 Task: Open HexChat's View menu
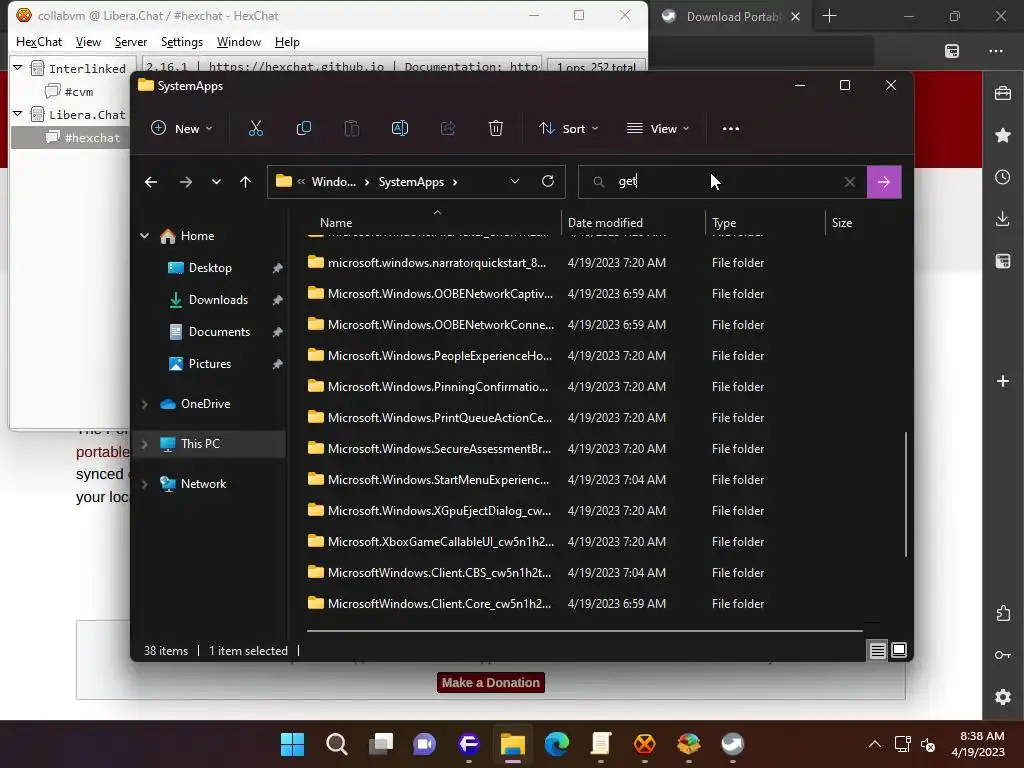point(88,42)
